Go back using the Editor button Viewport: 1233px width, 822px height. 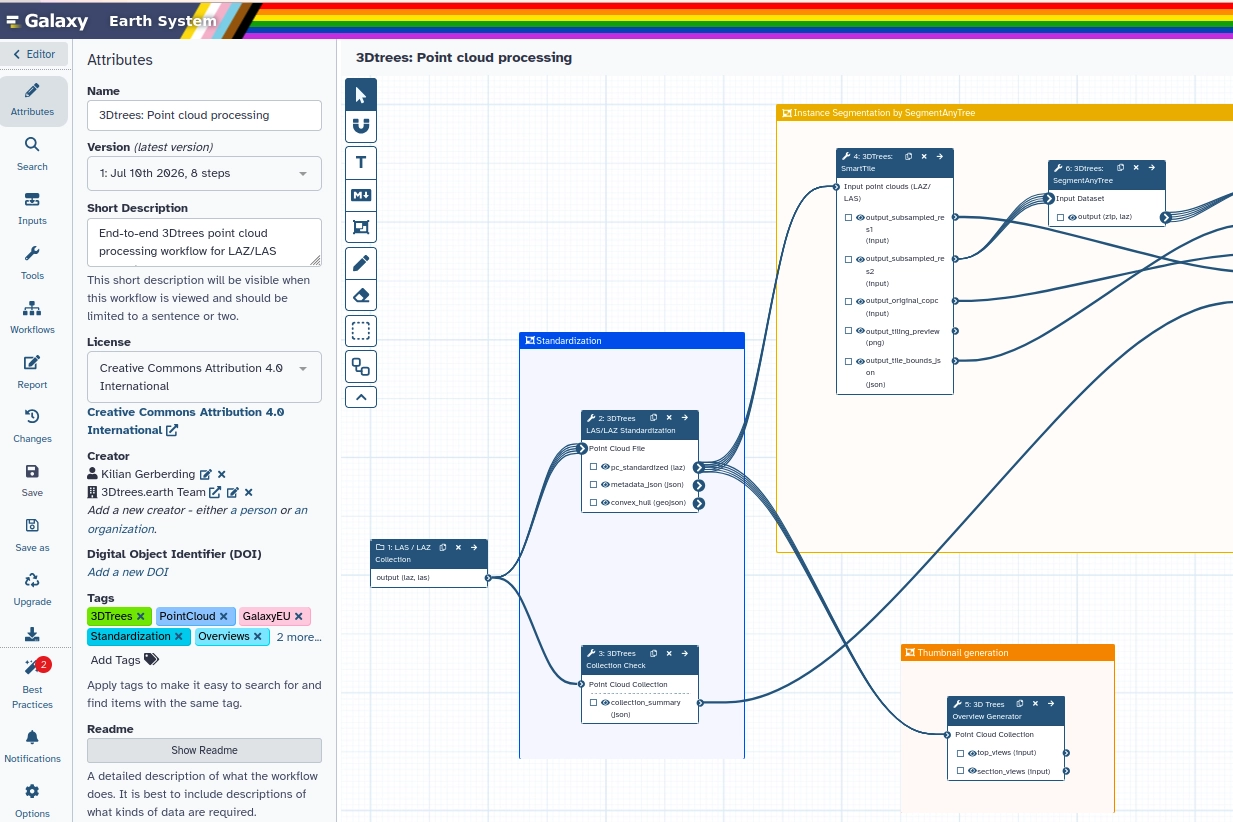click(34, 54)
